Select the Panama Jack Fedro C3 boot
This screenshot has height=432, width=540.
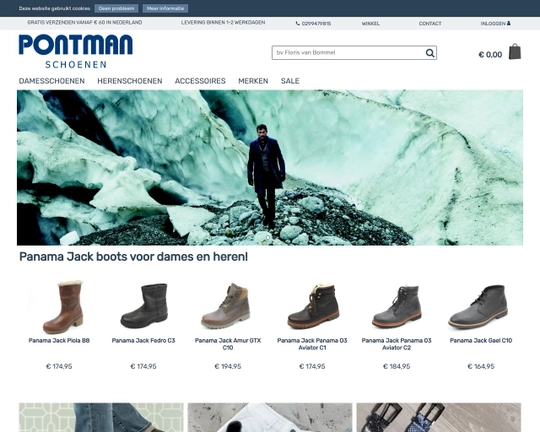pyautogui.click(x=144, y=305)
